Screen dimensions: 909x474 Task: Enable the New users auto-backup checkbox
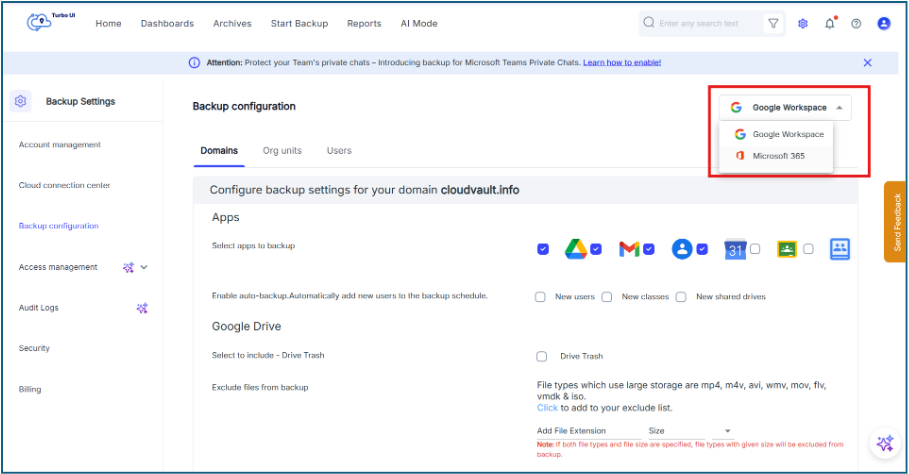coord(540,297)
